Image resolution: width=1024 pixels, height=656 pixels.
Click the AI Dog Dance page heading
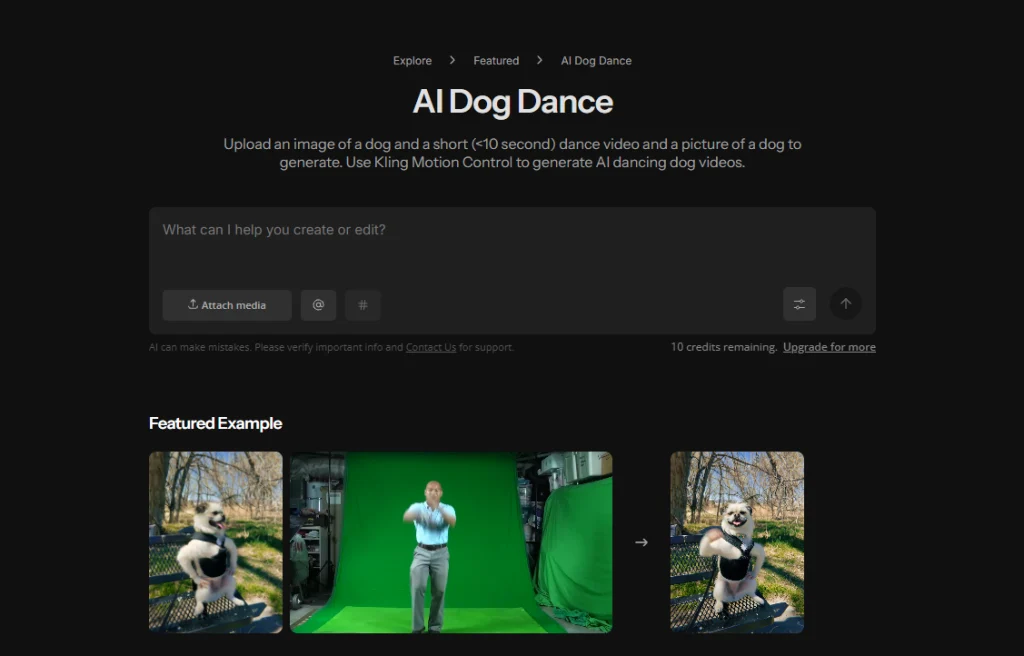[513, 102]
